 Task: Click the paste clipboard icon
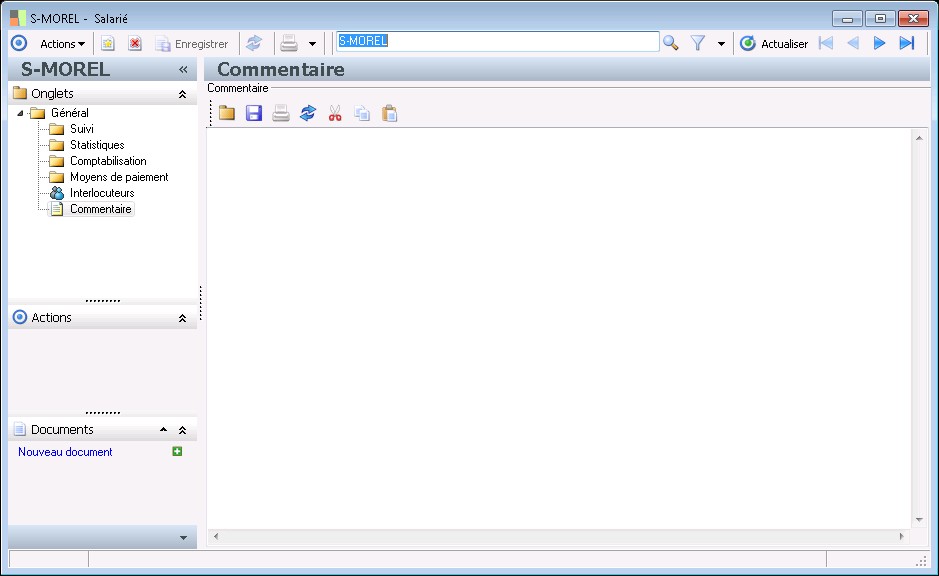389,113
